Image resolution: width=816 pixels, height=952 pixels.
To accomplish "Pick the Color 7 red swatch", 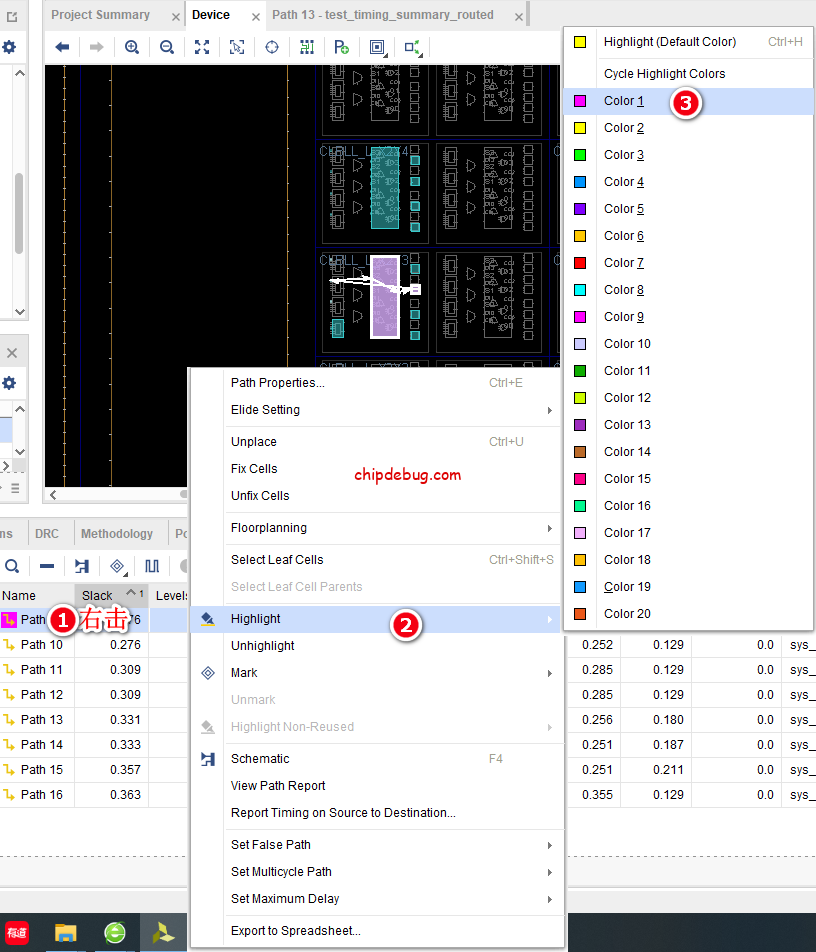I will (x=624, y=263).
